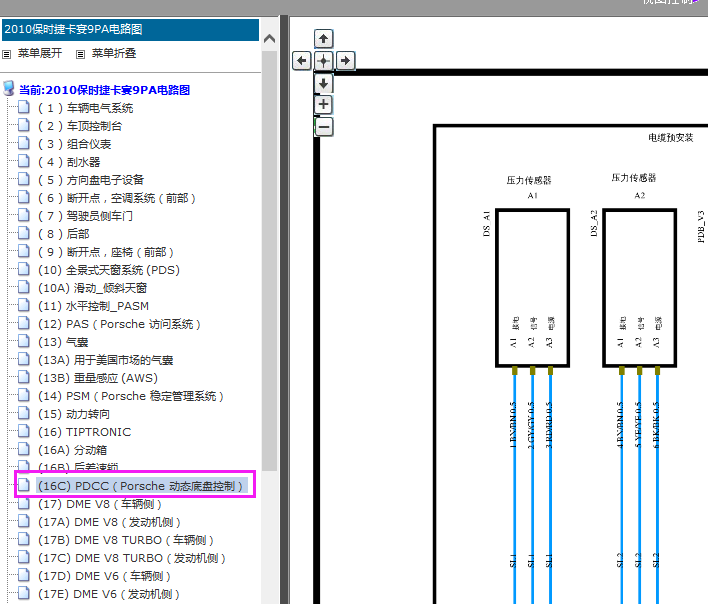Image resolution: width=708 pixels, height=604 pixels.
Task: Open (16A) 分动箱 diagram
Action: point(73,450)
